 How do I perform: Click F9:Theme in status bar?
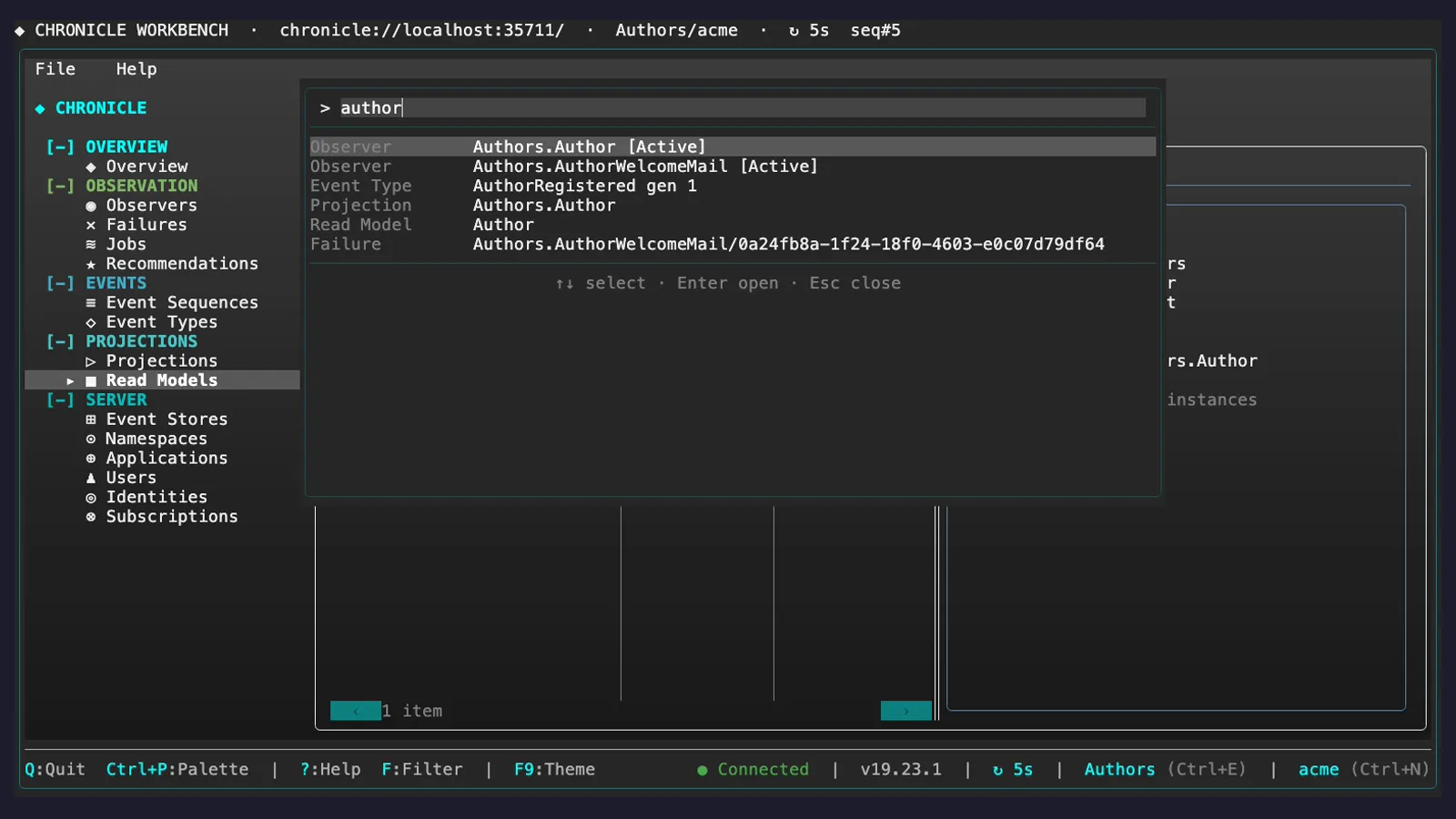pyautogui.click(x=554, y=769)
